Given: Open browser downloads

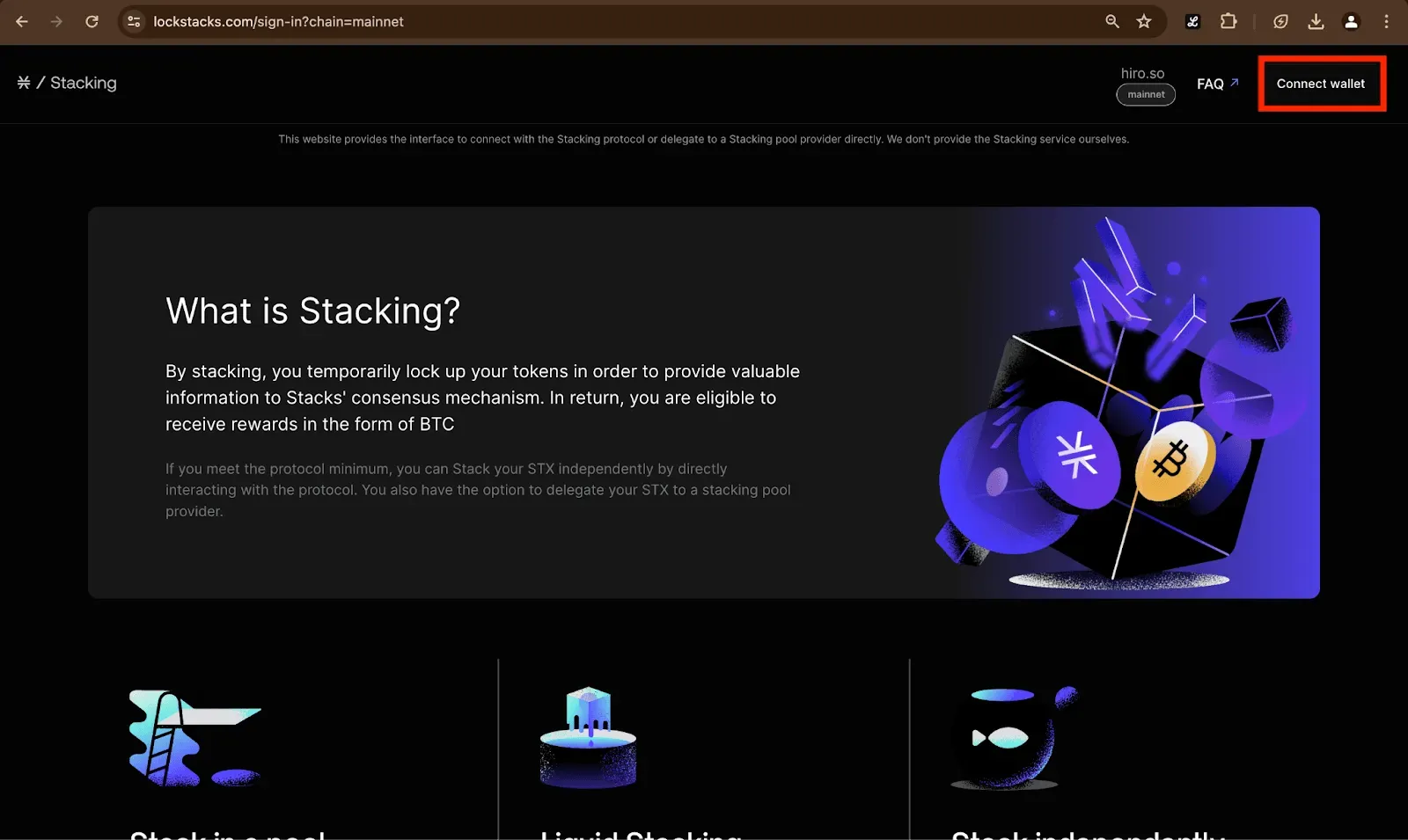Looking at the screenshot, I should (1316, 21).
